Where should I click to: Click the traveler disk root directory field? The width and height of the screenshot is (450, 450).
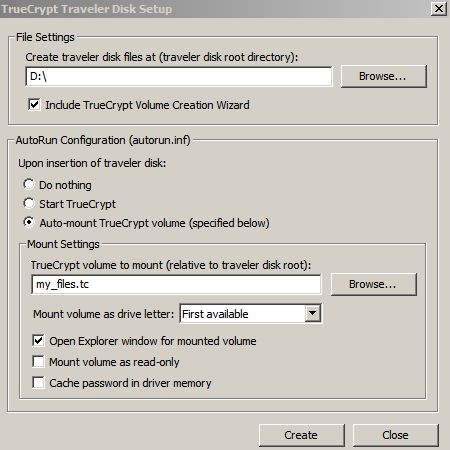click(x=179, y=77)
